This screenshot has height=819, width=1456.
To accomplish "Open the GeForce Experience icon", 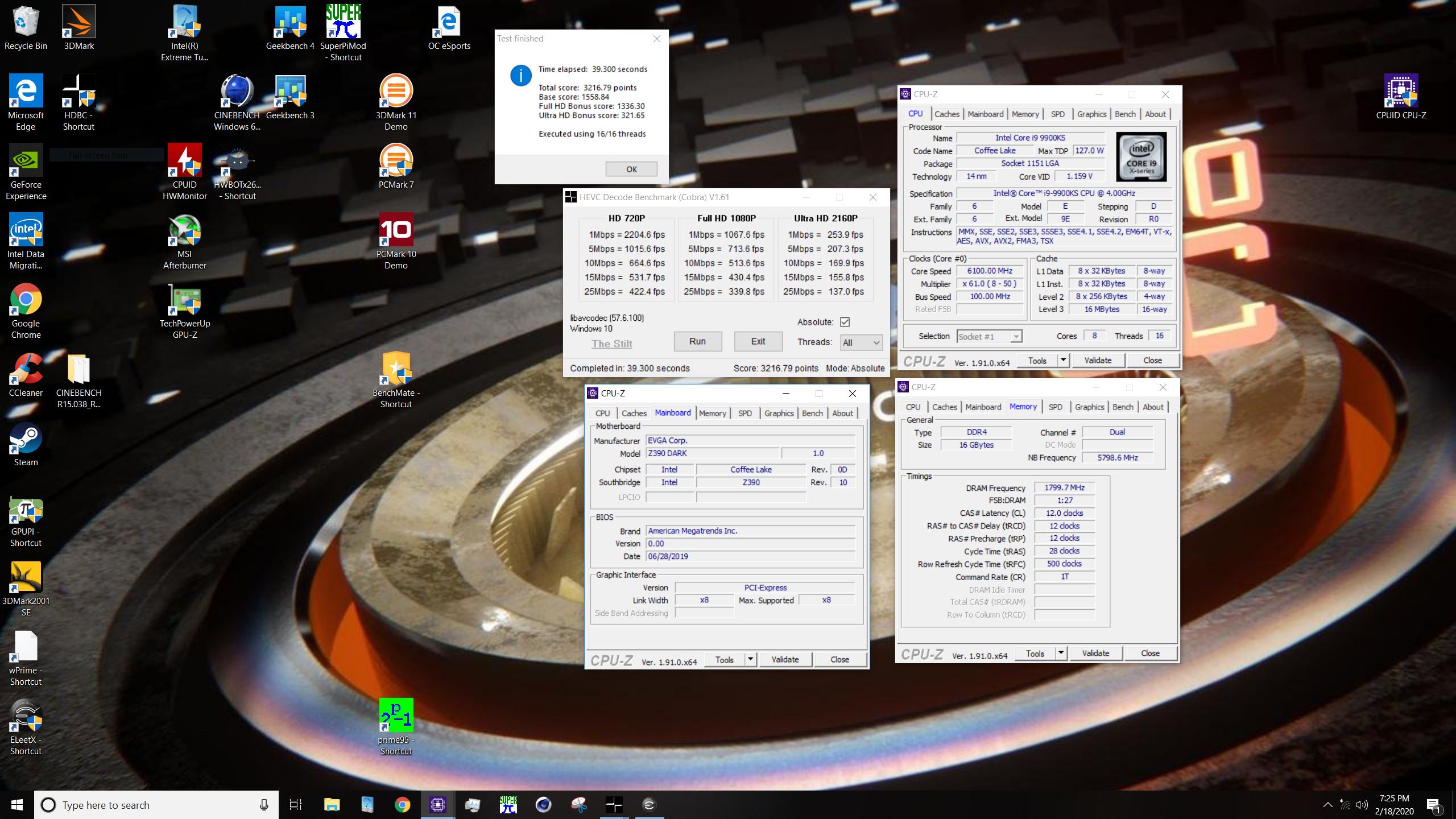I will 26,172.
